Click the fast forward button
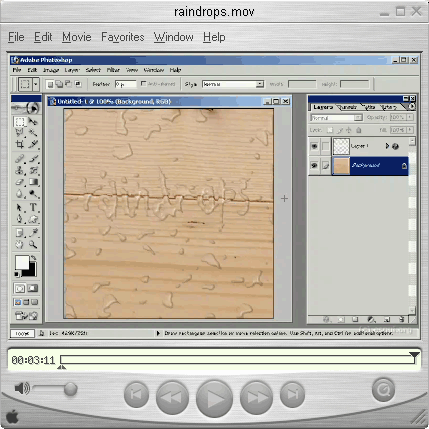Screen dimensions: 429x429 [256, 397]
